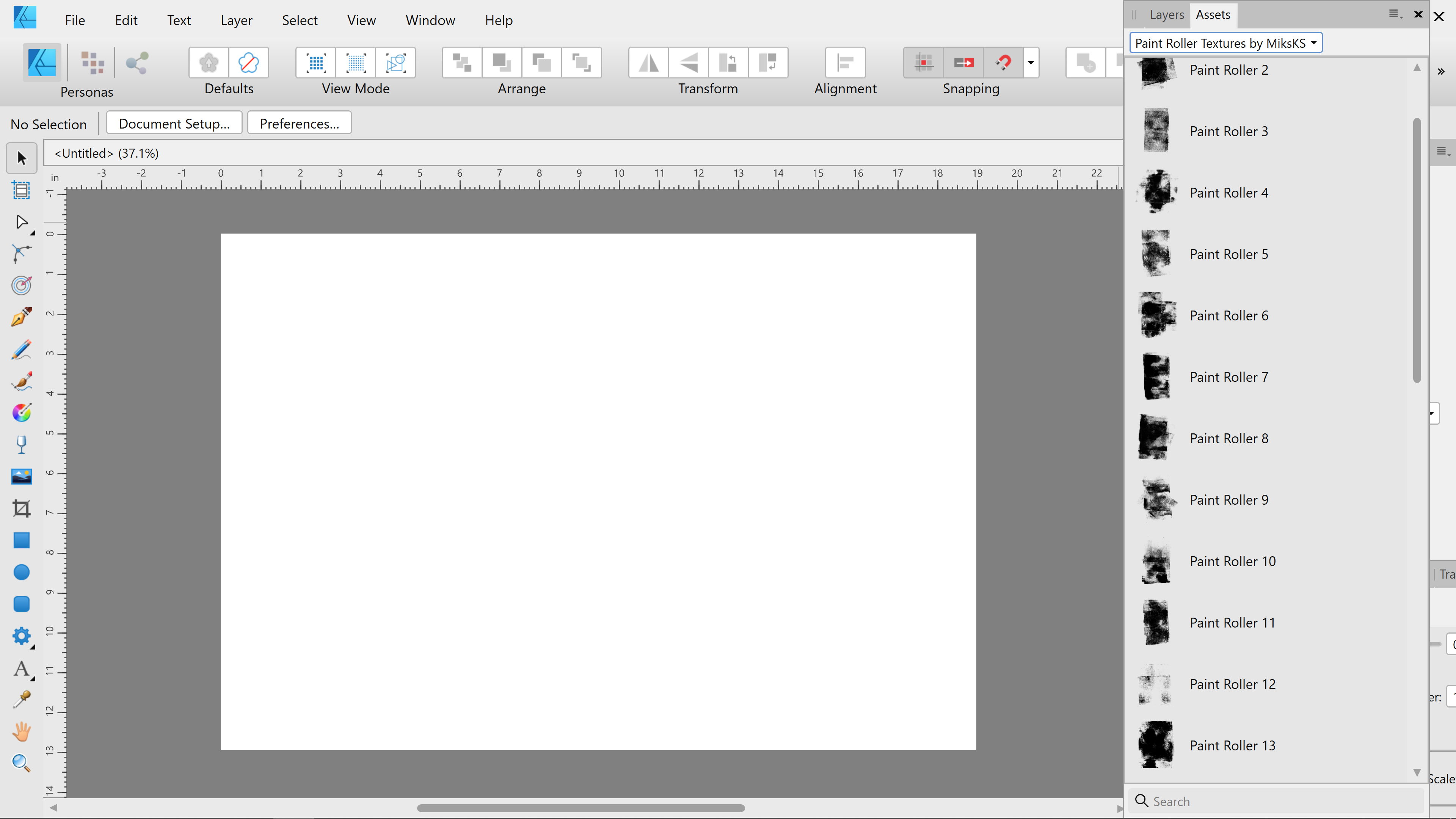Image resolution: width=1456 pixels, height=819 pixels.
Task: Expand hidden toolbar items chevron
Action: click(x=1441, y=71)
